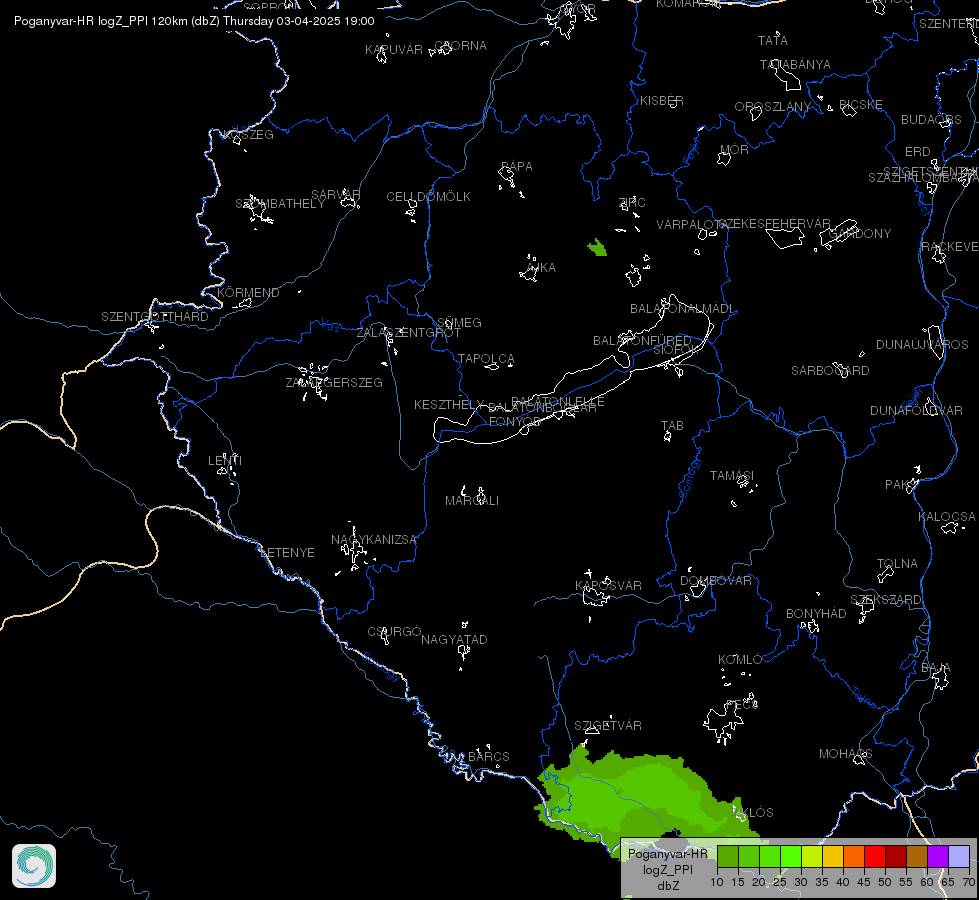979x900 pixels.
Task: Click the ZIRC city label
Action: point(631,202)
